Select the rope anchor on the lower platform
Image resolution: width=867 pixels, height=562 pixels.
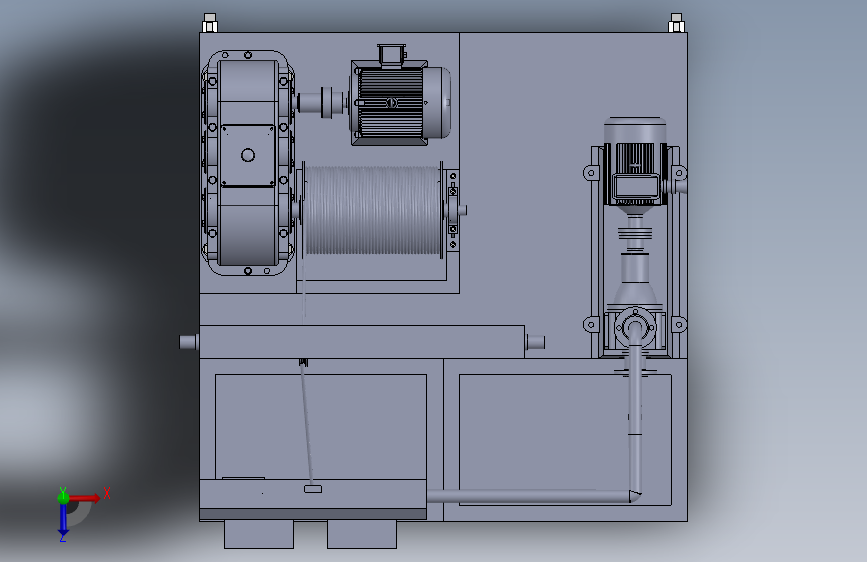coord(313,489)
